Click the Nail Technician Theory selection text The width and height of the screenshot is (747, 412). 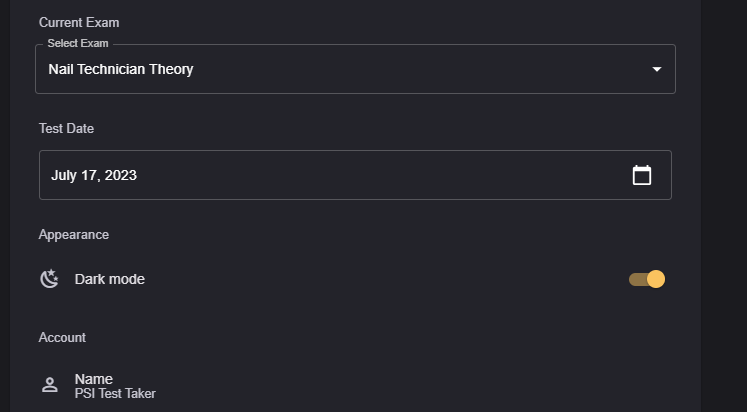coord(121,69)
